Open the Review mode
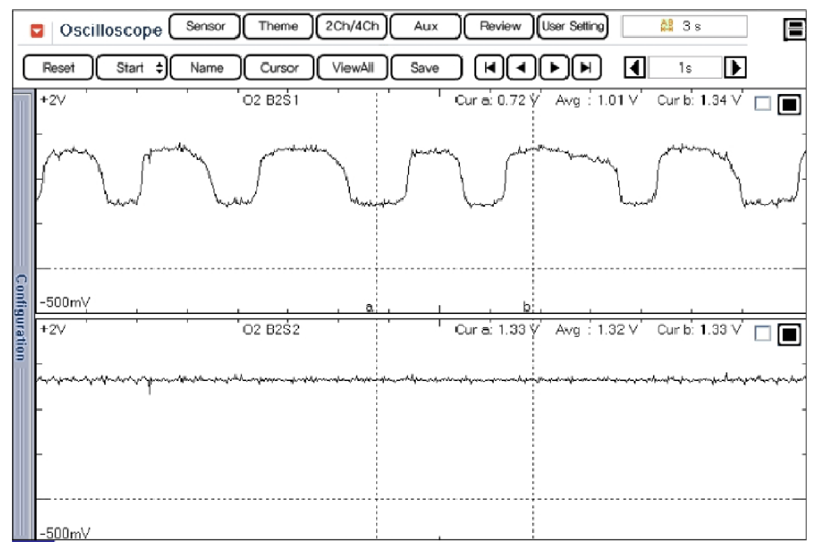The width and height of the screenshot is (816, 551). 499,27
